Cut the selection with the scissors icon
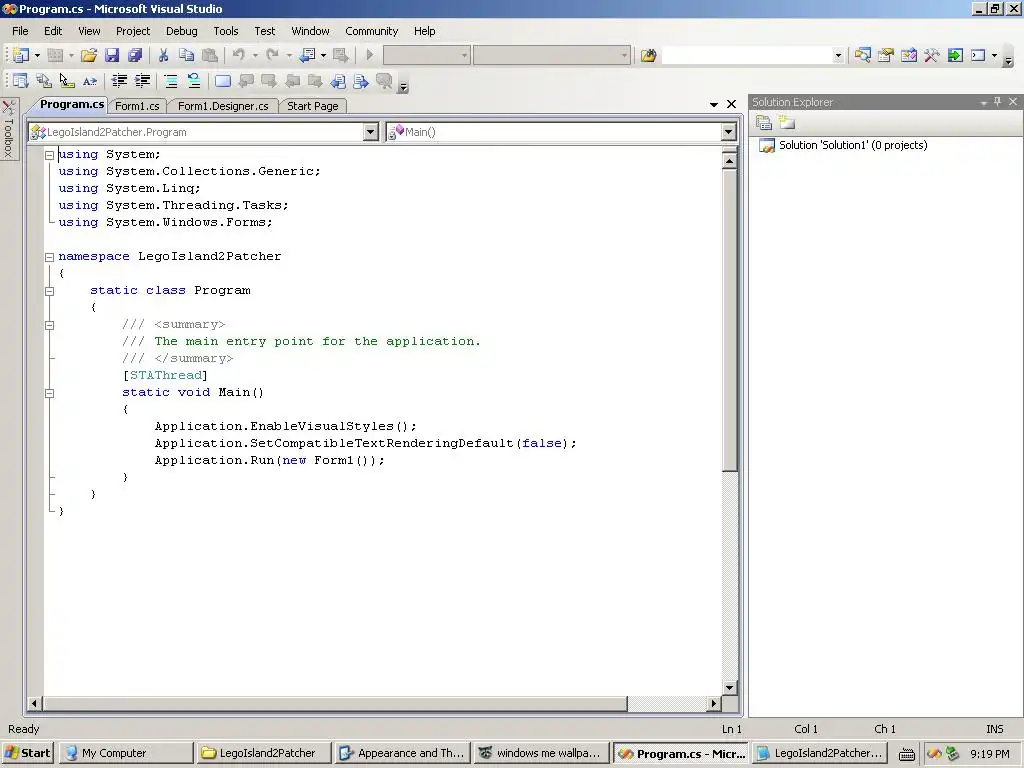The height and width of the screenshot is (768, 1024). [163, 56]
